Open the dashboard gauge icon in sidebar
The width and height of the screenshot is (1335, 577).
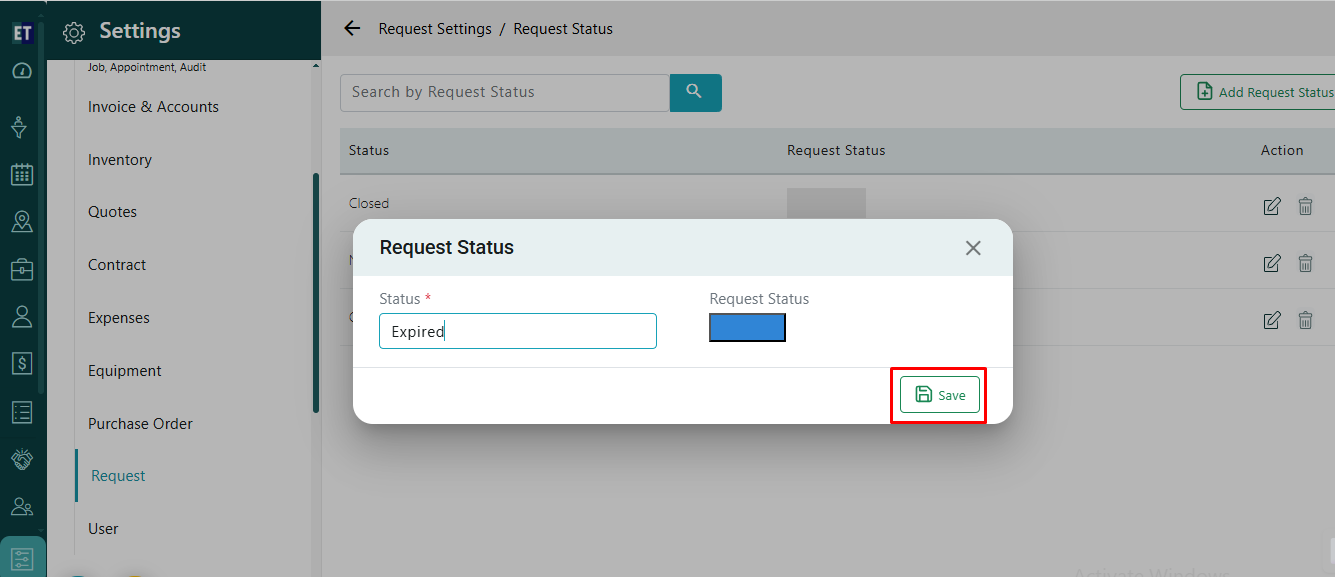22,71
